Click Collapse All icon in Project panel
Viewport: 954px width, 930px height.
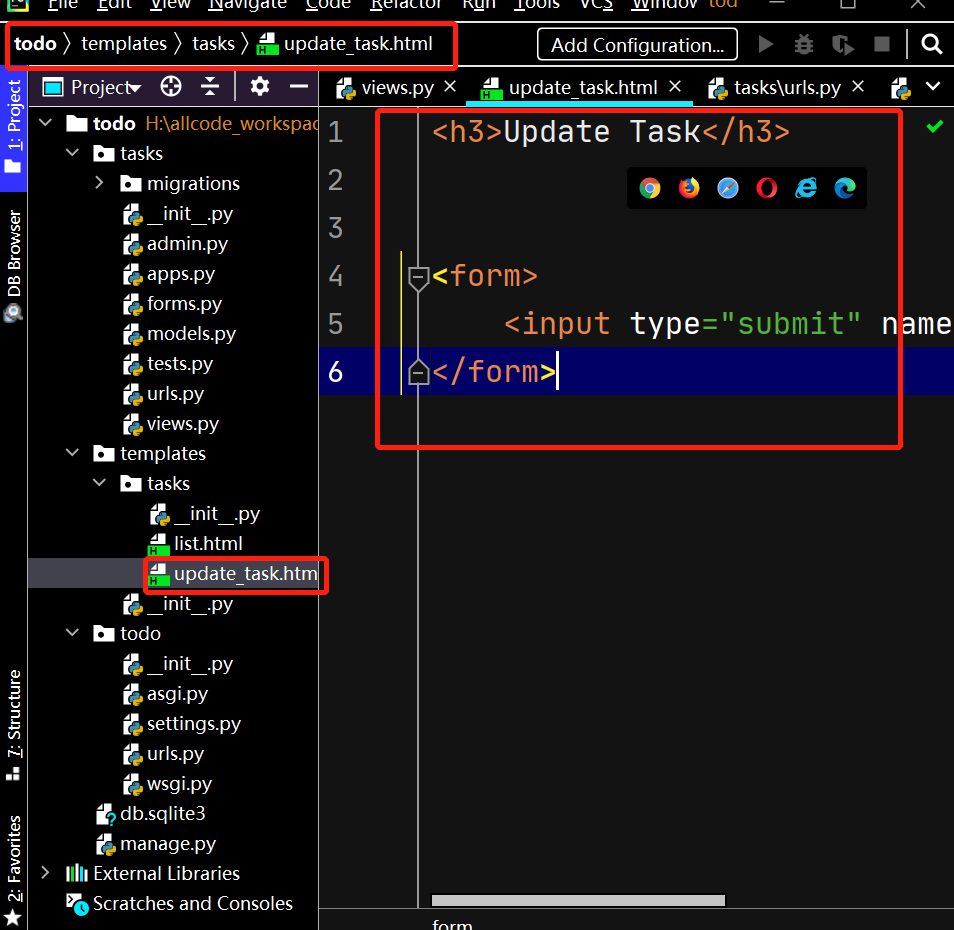click(210, 87)
